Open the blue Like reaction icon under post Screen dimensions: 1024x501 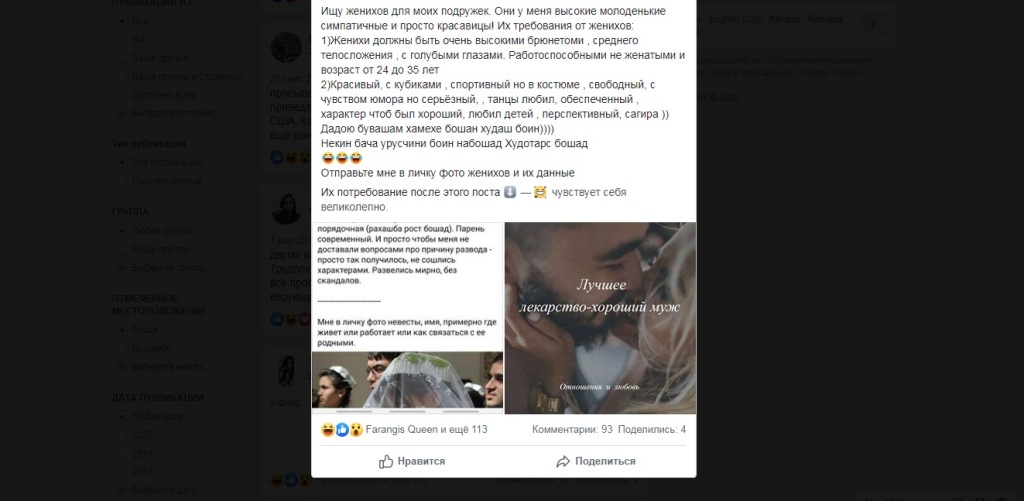(x=342, y=430)
